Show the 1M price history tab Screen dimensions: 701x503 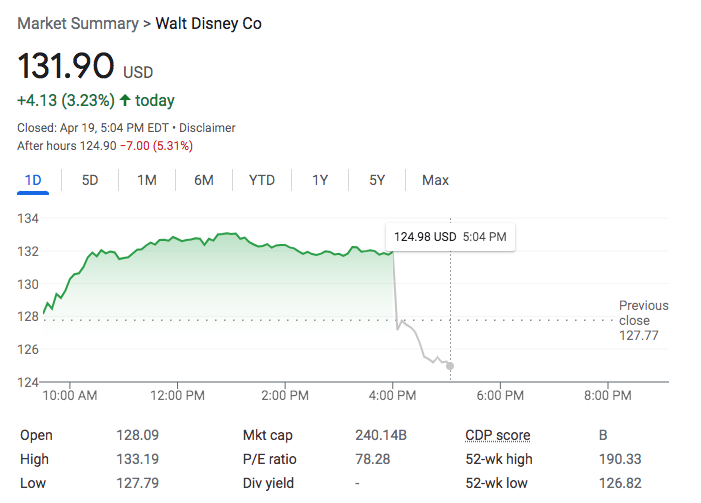tap(147, 180)
